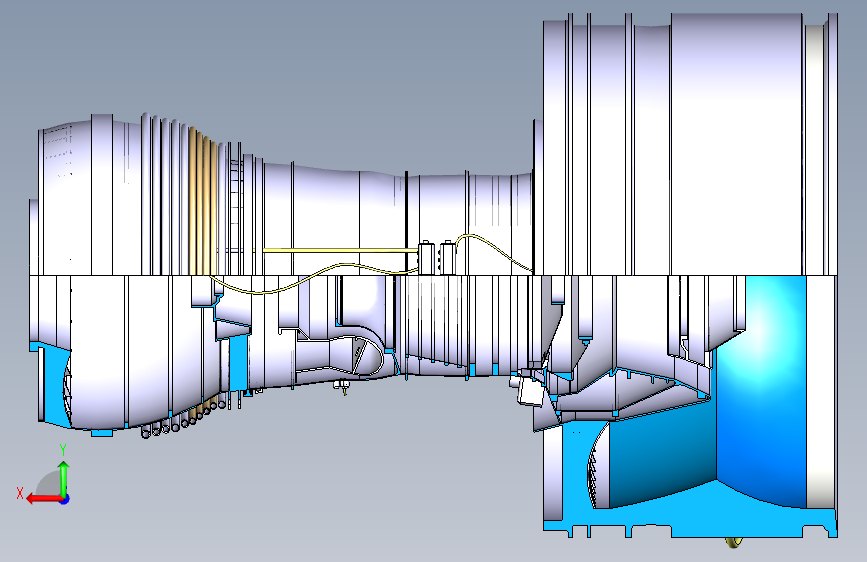Screen dimensions: 867x562
Task: Select the left box unit of the mounted pair
Action: [x=426, y=258]
